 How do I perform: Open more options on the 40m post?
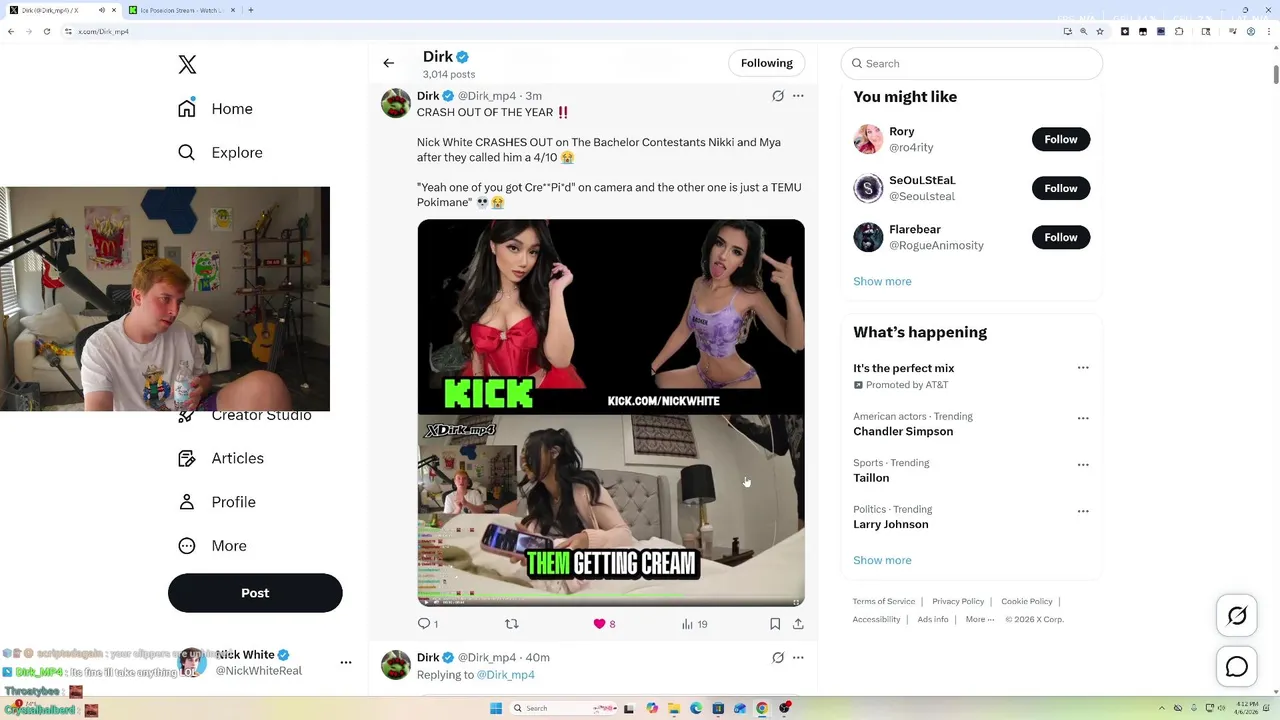798,658
